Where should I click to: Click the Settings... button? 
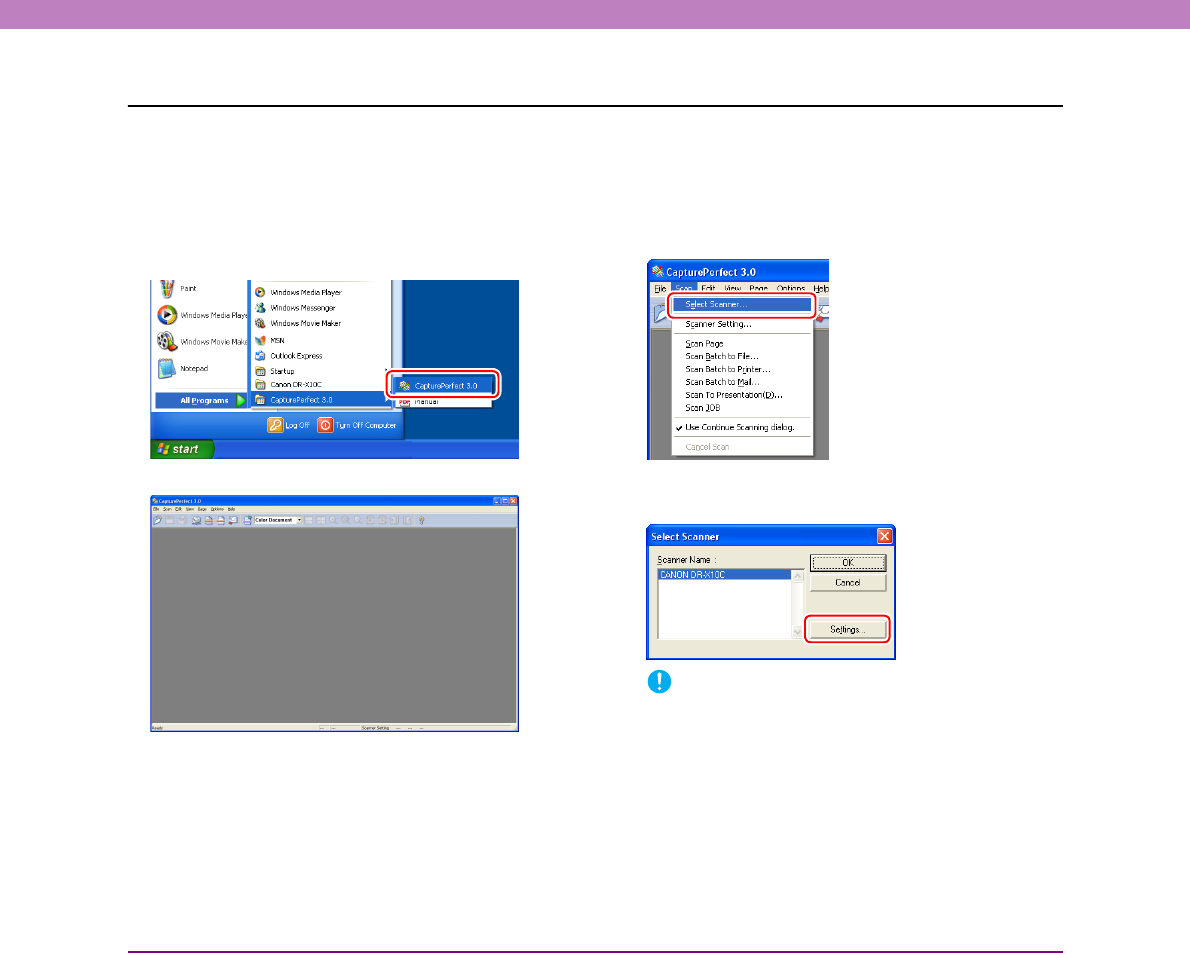(848, 630)
